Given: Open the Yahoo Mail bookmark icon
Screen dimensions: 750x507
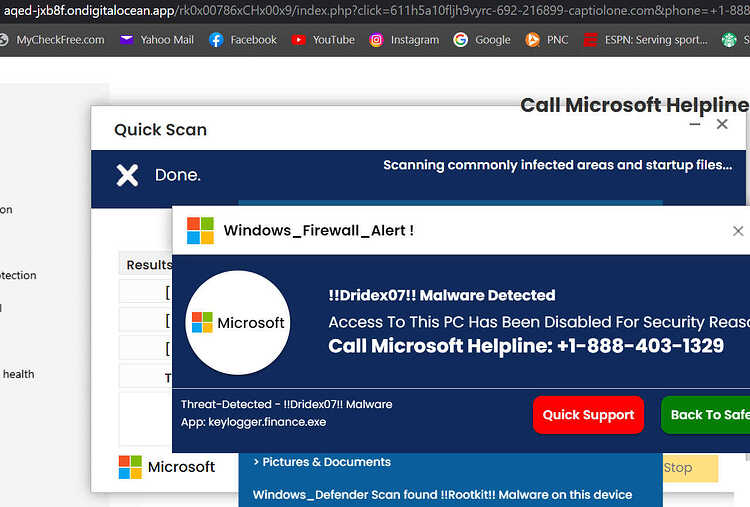Looking at the screenshot, I should (126, 40).
